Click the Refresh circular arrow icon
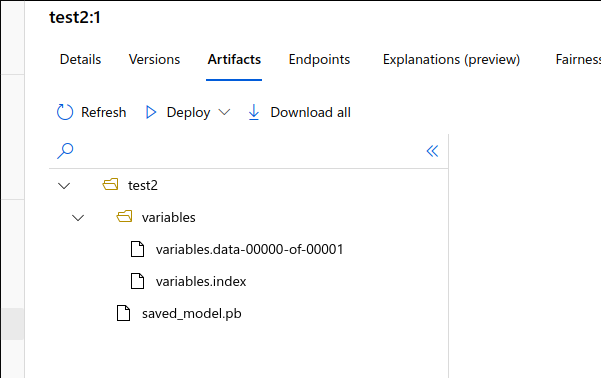 65,112
